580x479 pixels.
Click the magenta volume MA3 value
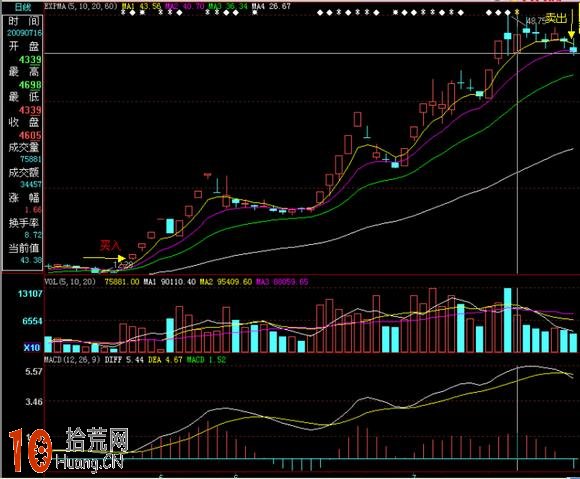click(282, 282)
